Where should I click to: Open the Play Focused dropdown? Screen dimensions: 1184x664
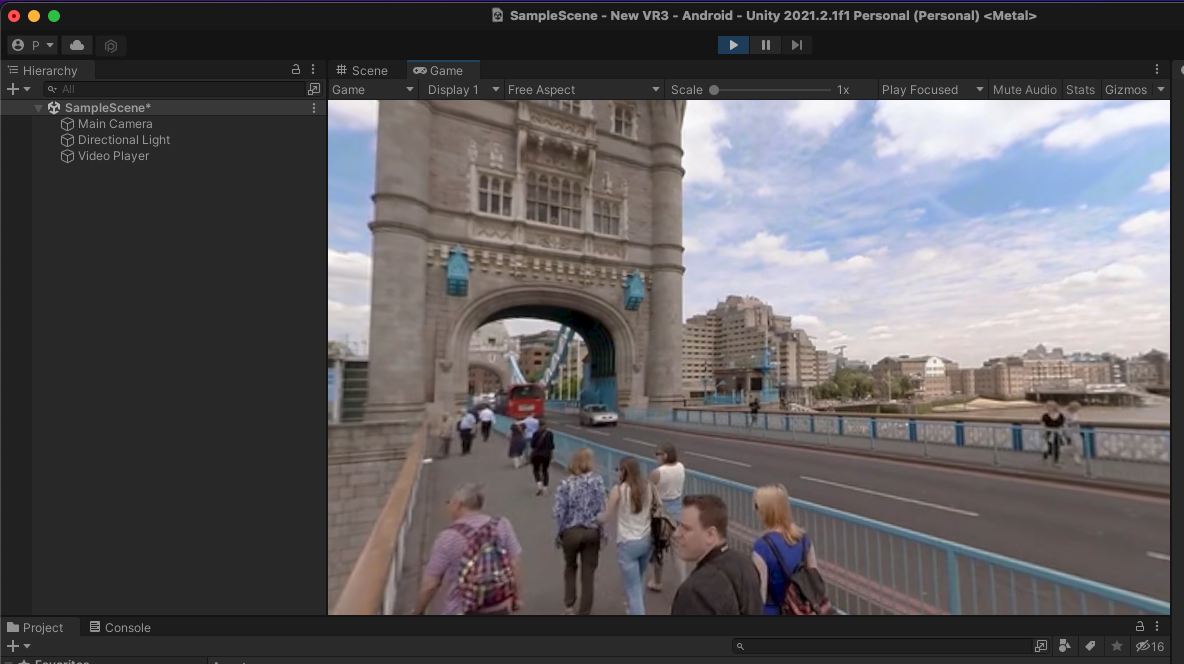point(932,89)
